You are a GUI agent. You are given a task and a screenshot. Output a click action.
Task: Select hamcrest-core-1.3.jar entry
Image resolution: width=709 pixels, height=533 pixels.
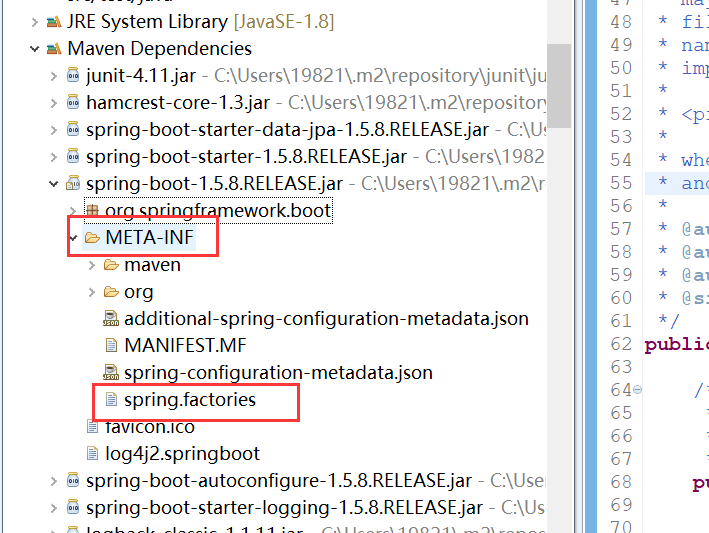point(178,103)
